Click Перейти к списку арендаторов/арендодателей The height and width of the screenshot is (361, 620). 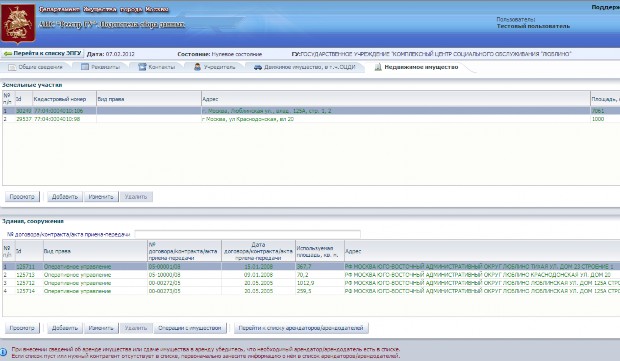[301, 328]
